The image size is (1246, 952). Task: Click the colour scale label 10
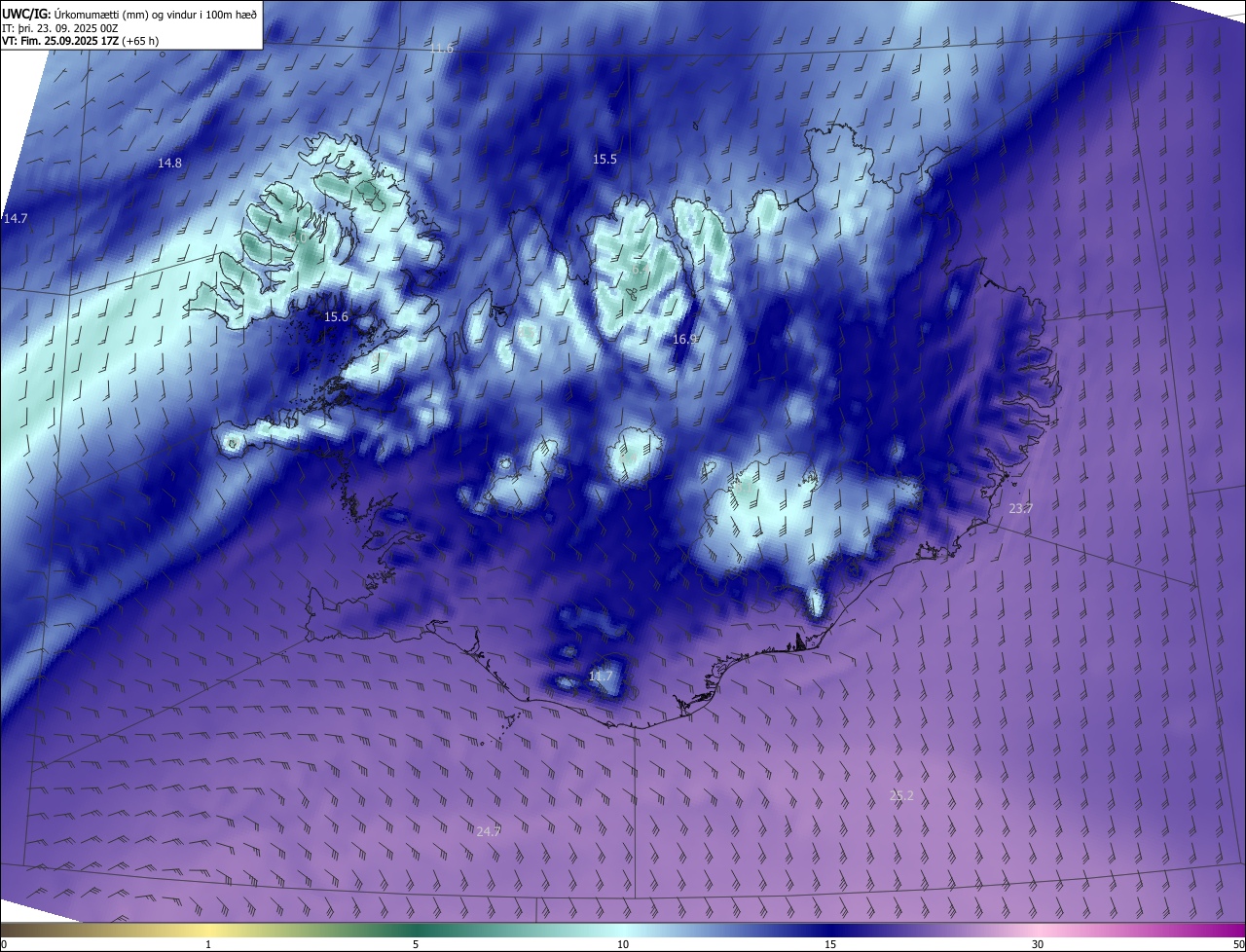click(x=623, y=945)
